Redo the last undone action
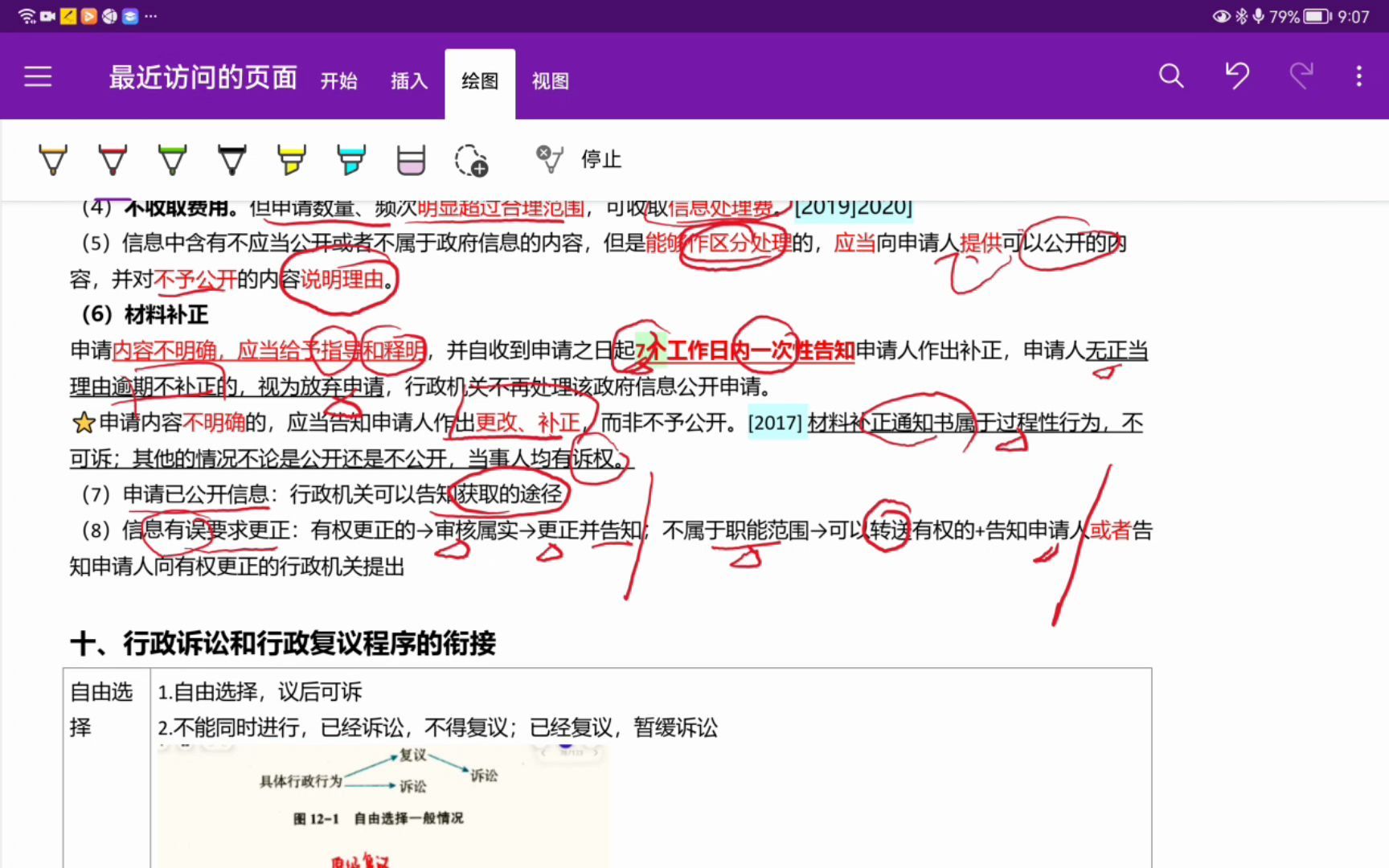1389x868 pixels. coord(1301,76)
